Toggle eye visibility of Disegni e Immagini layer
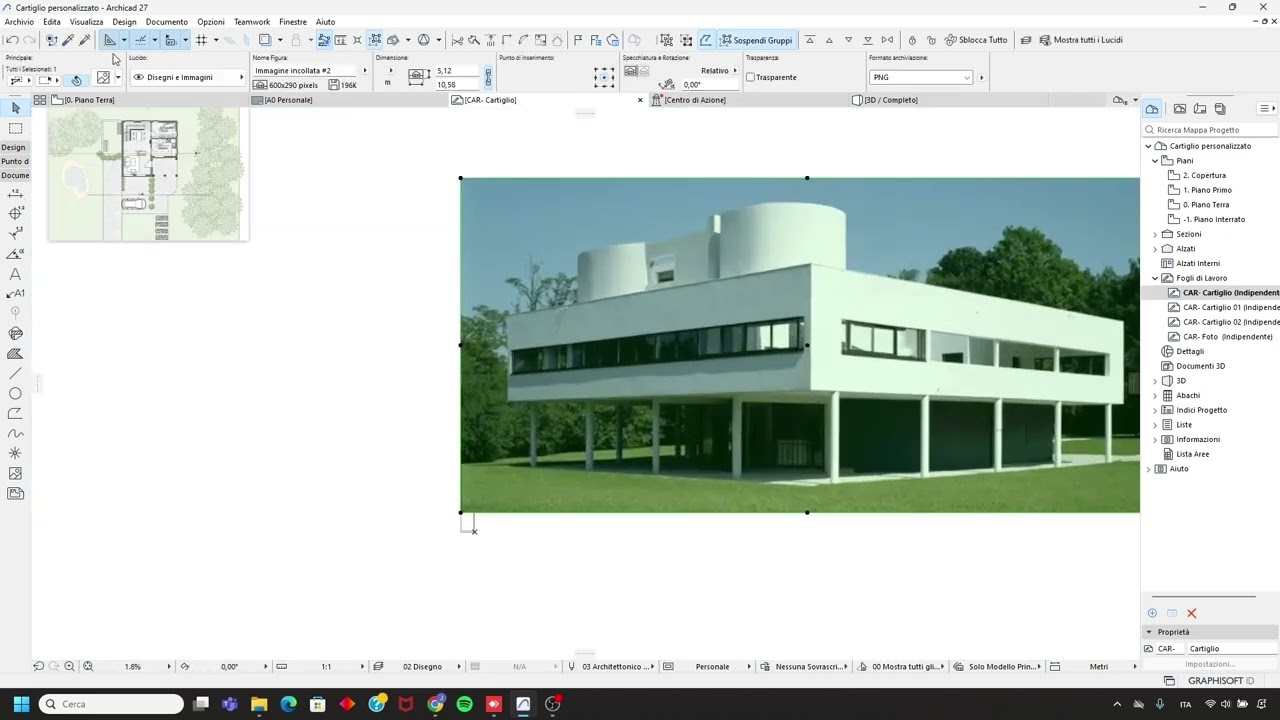1280x720 pixels. tap(139, 77)
